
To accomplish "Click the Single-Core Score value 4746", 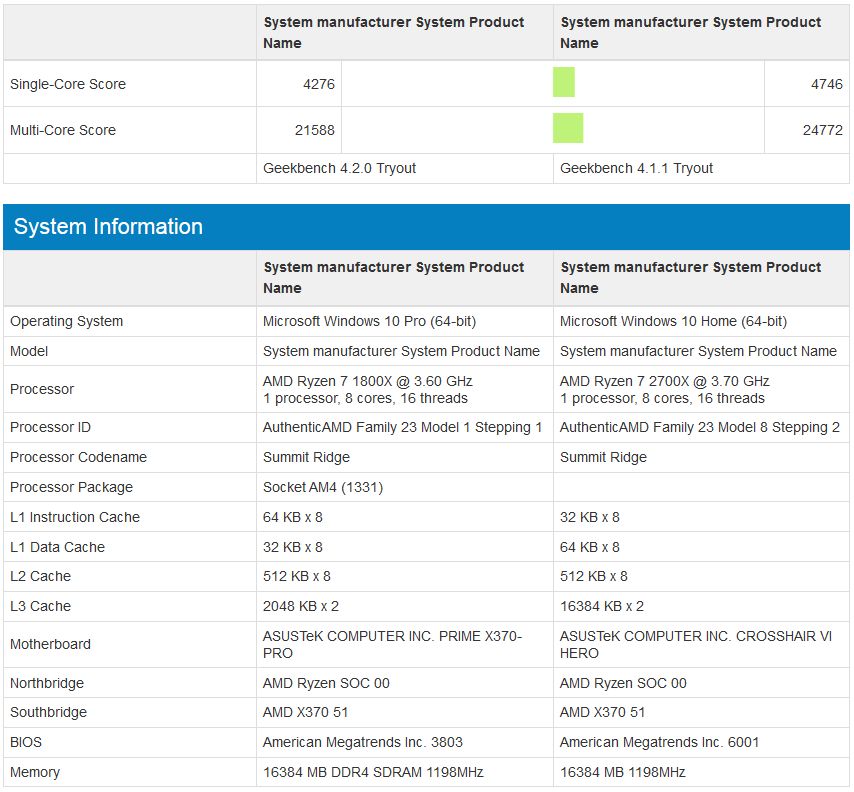I will (826, 84).
